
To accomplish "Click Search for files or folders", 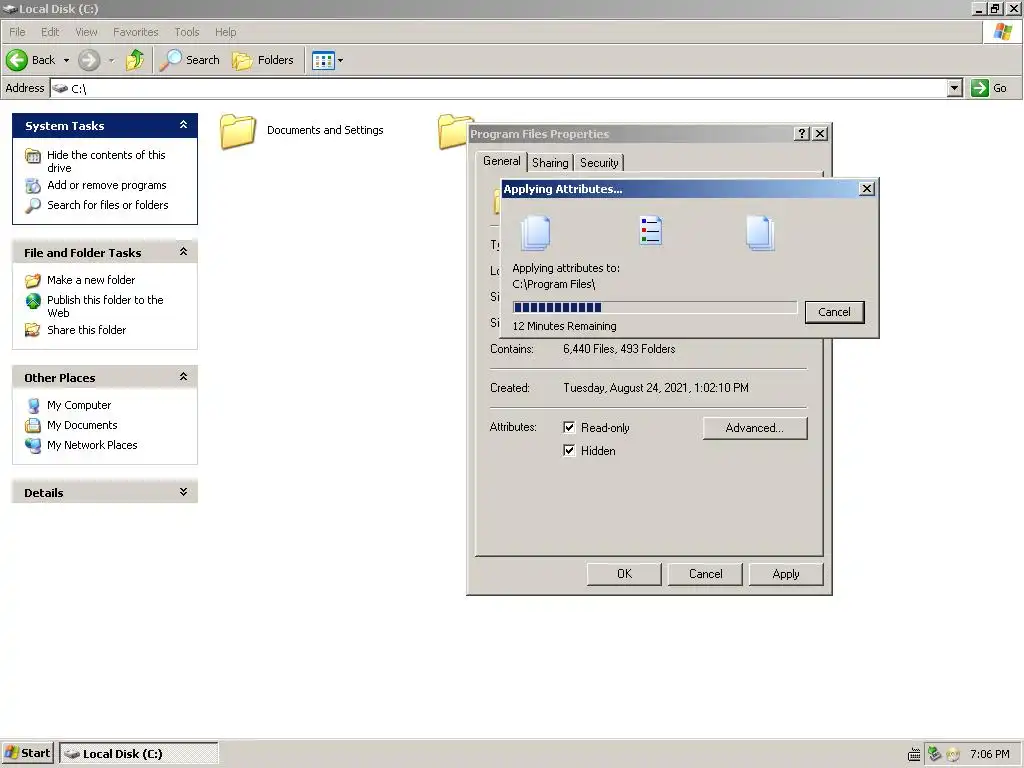I will tap(108, 205).
